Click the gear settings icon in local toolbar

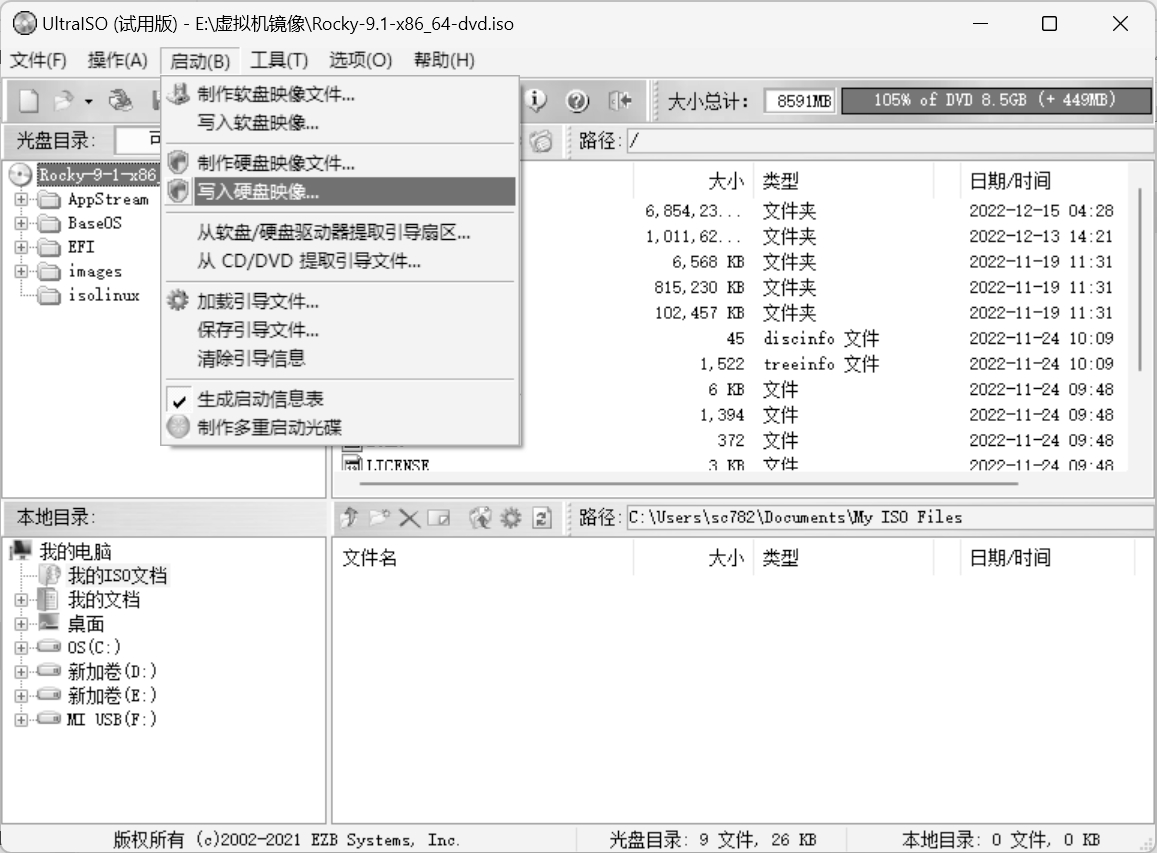(x=511, y=517)
